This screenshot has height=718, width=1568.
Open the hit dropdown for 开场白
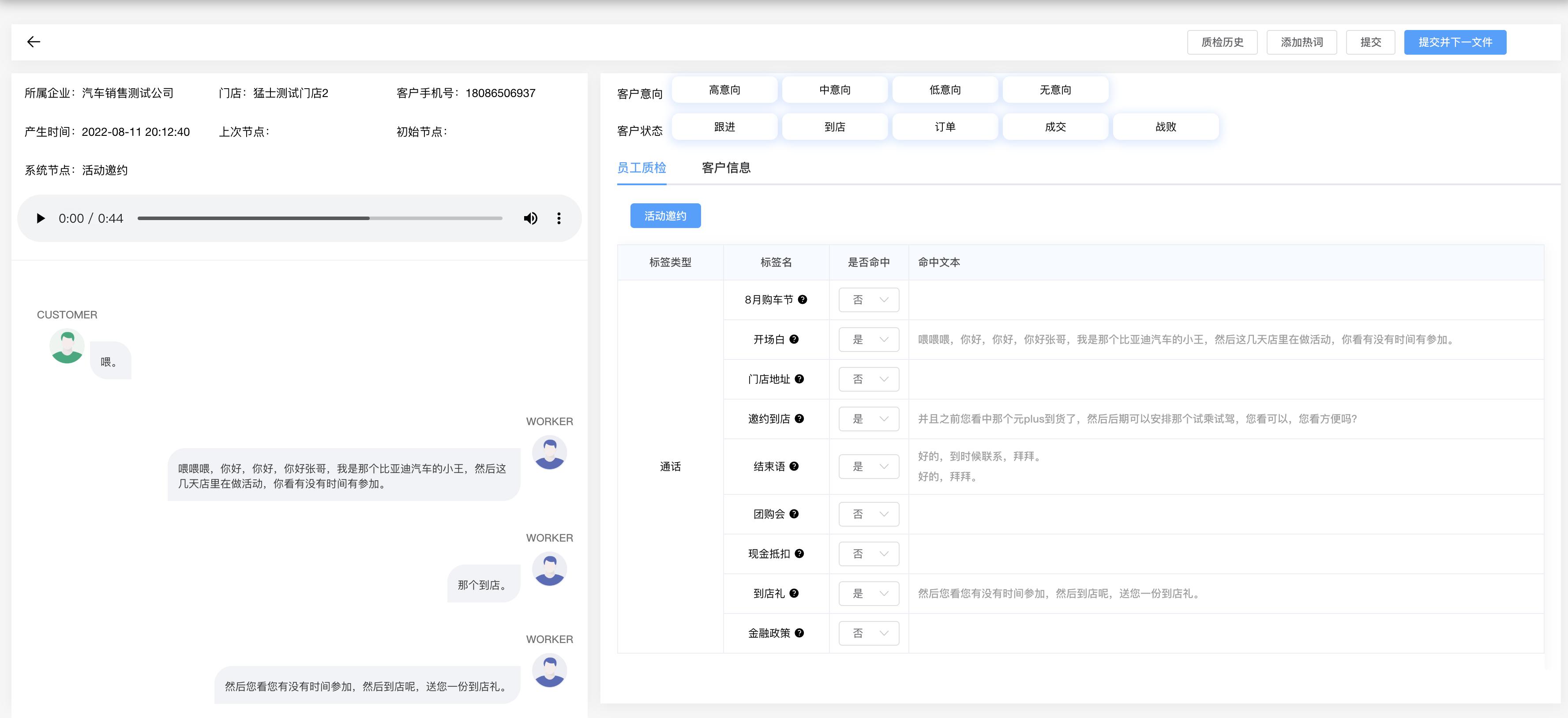tap(869, 340)
